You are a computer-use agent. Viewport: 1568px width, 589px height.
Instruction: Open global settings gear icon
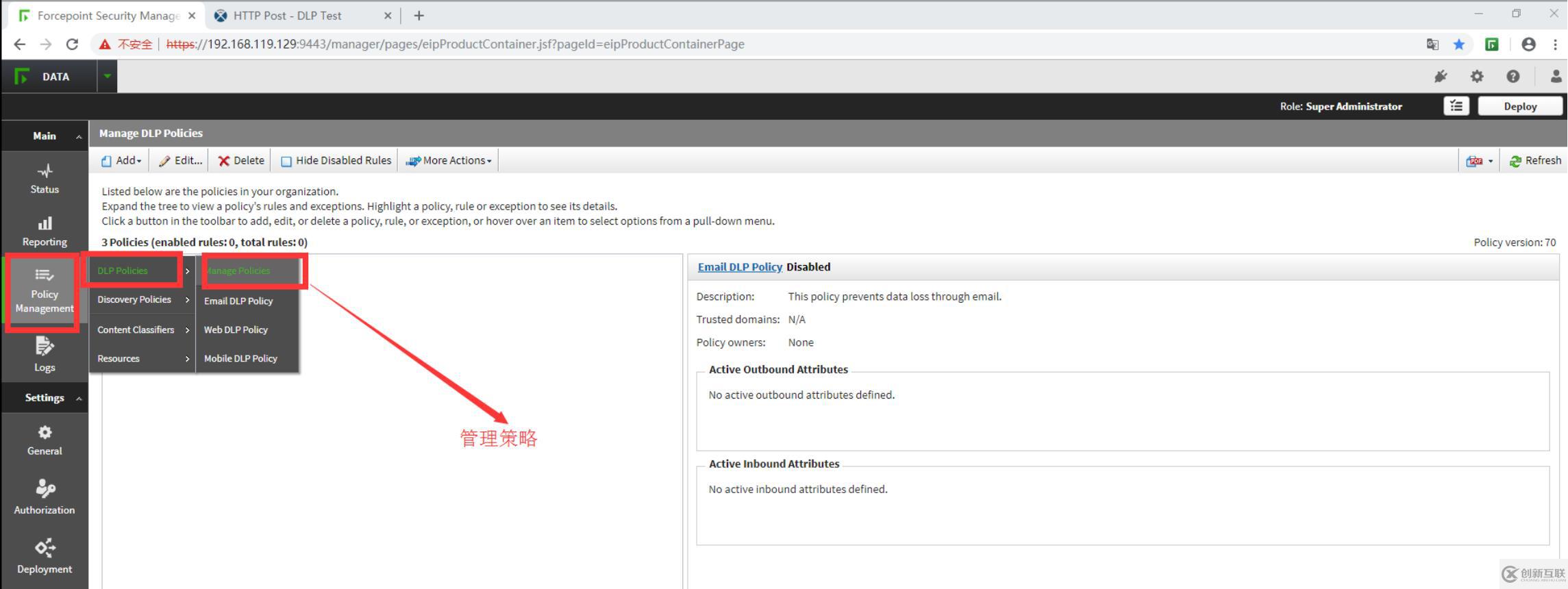pos(1477,77)
